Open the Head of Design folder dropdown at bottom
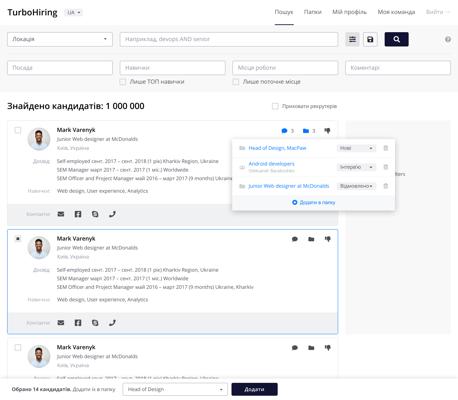 175,389
